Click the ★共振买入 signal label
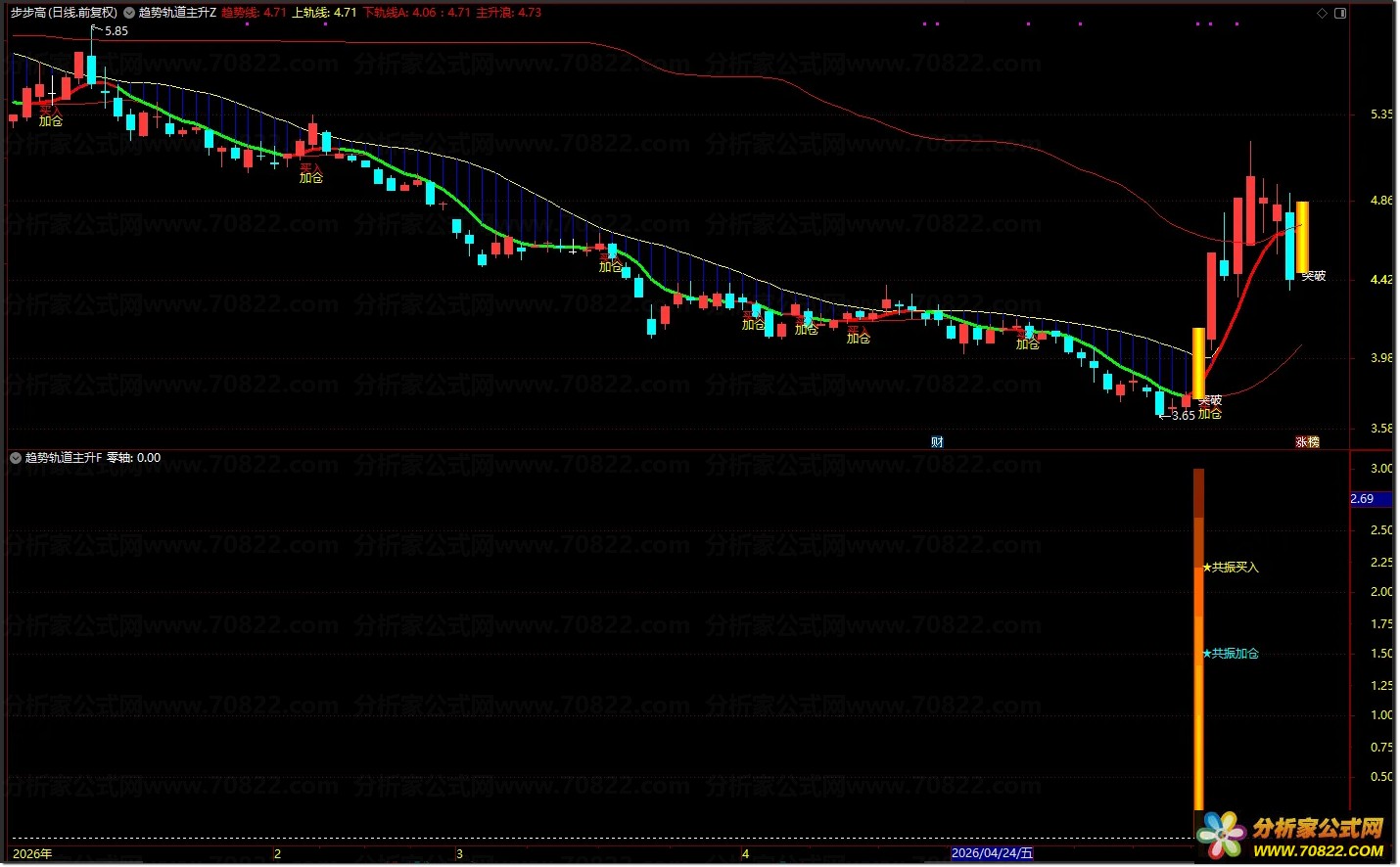This screenshot has width=1400, height=867. pyautogui.click(x=1231, y=568)
